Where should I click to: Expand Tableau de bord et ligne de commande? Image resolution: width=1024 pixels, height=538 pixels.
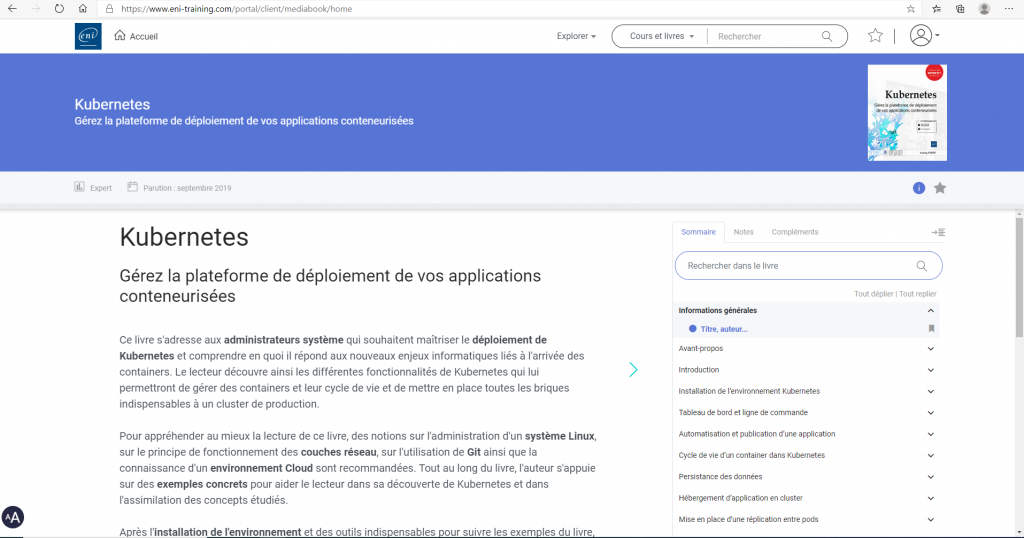pos(931,413)
